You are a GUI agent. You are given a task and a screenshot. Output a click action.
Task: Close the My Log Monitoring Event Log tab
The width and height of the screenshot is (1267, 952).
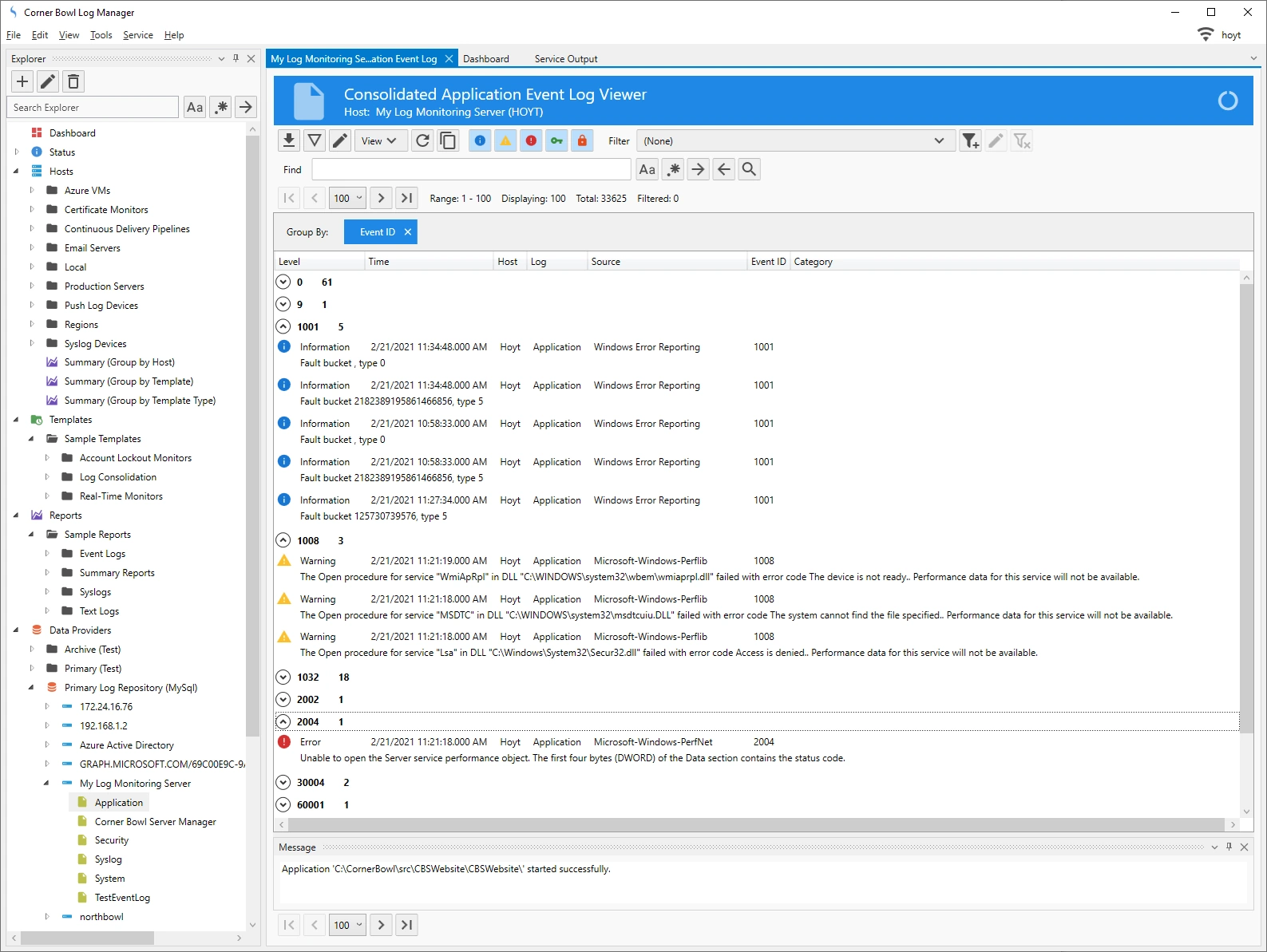coord(449,58)
